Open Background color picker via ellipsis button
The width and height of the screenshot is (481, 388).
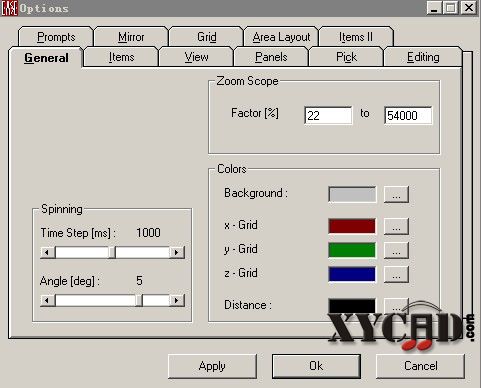tap(396, 195)
